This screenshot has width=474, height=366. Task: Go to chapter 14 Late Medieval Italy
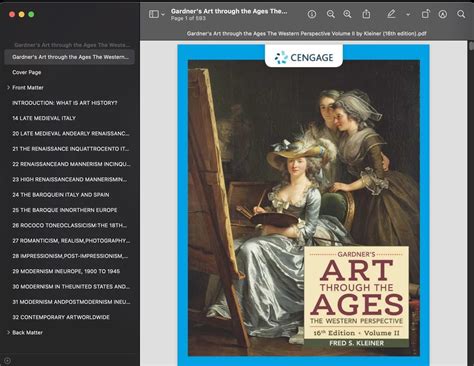tap(44, 118)
